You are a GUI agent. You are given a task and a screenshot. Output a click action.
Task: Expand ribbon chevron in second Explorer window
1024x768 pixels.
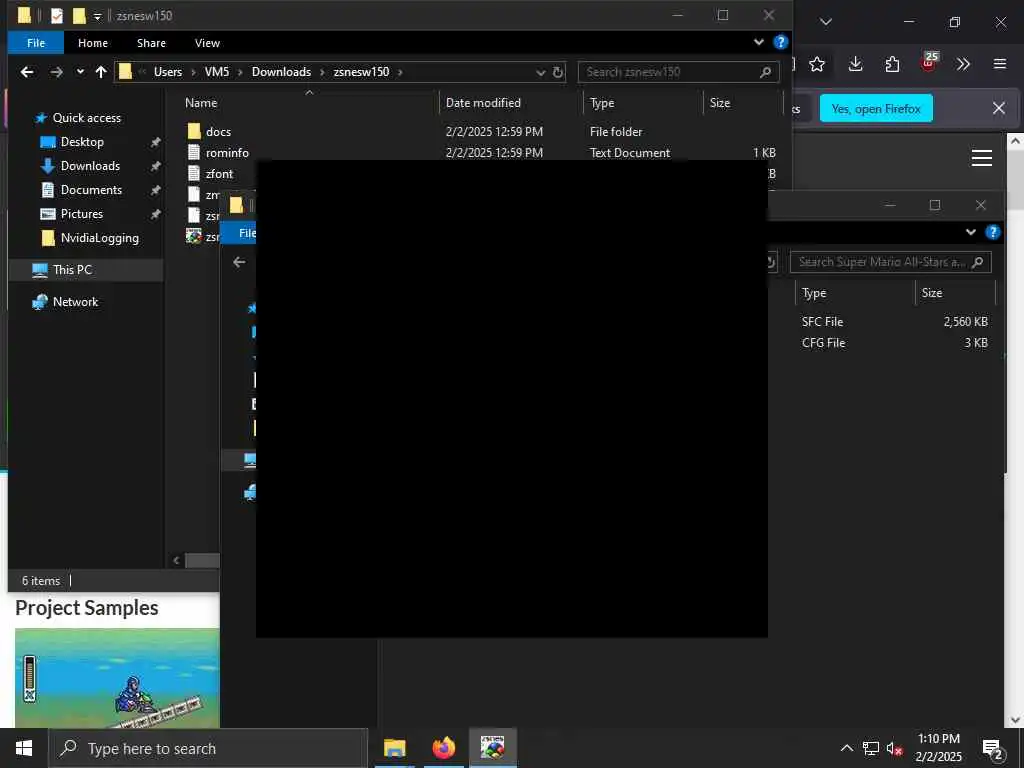click(971, 232)
